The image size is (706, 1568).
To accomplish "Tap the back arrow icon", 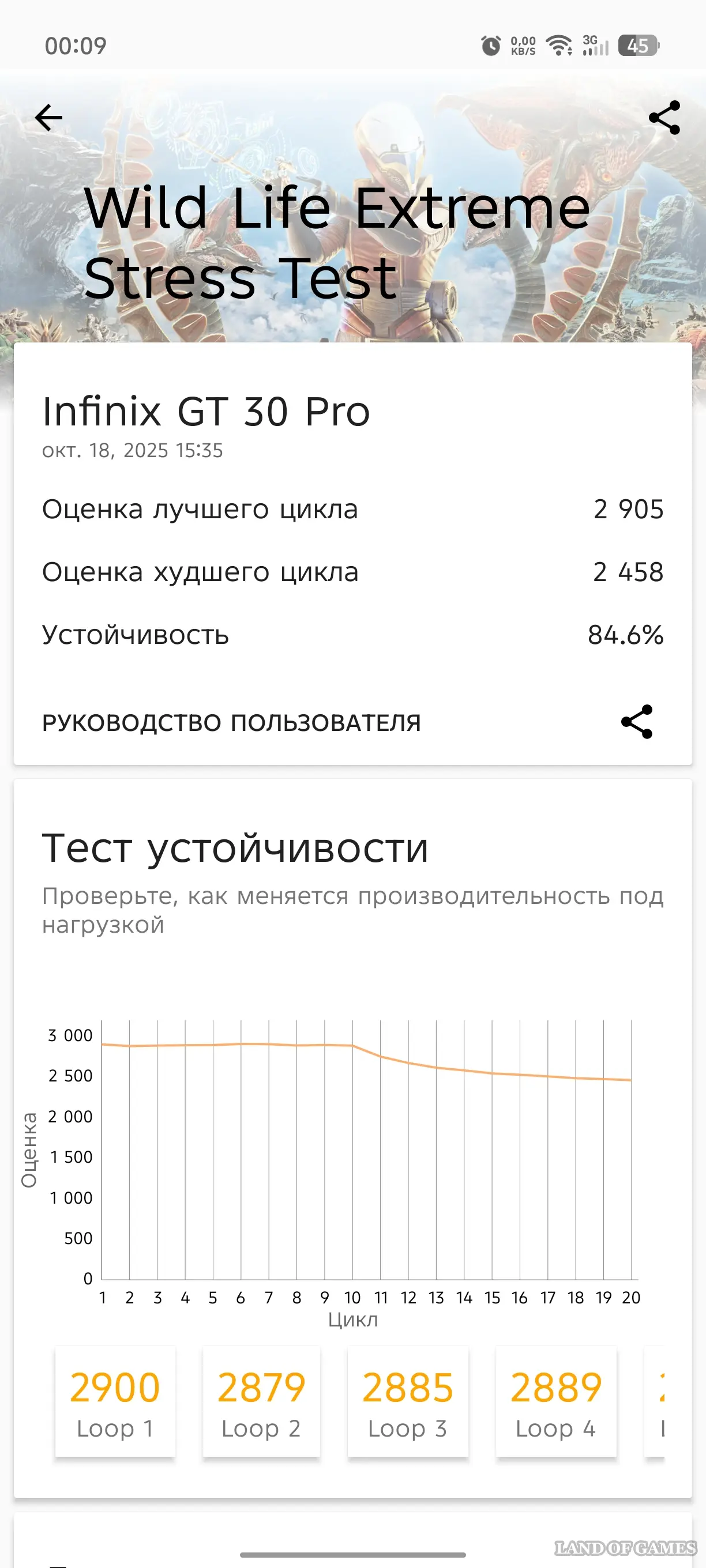I will (48, 118).
